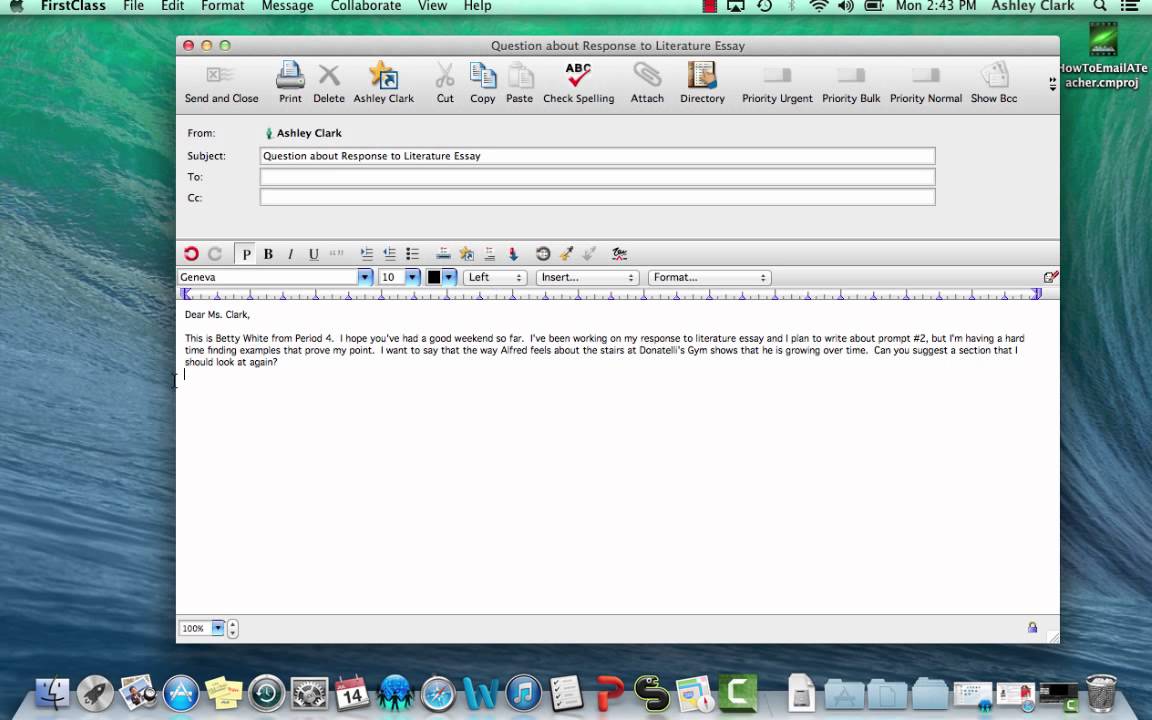
Task: Click into the To: recipient field
Action: 597,176
